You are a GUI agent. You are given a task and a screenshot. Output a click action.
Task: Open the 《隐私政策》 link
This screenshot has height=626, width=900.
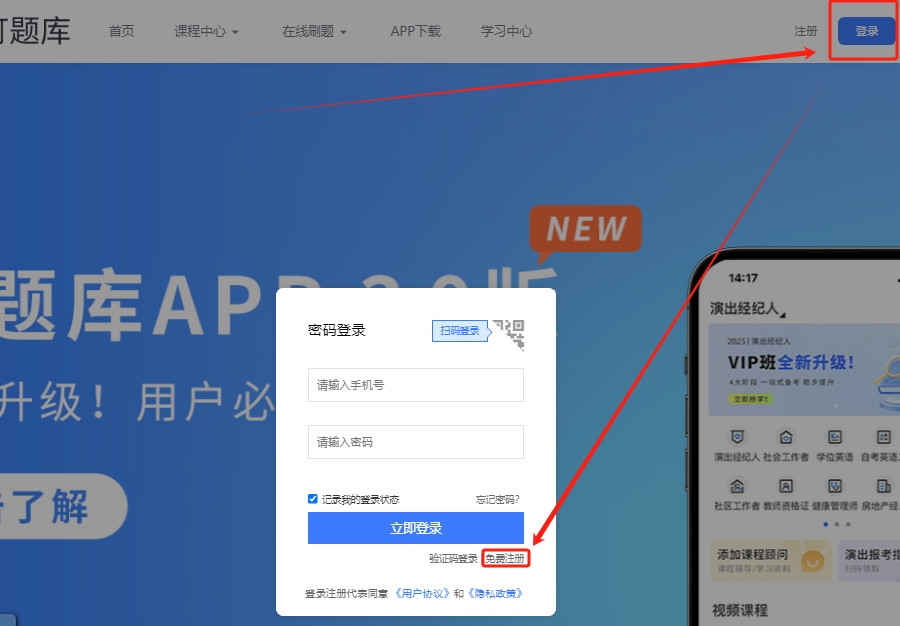[x=495, y=593]
